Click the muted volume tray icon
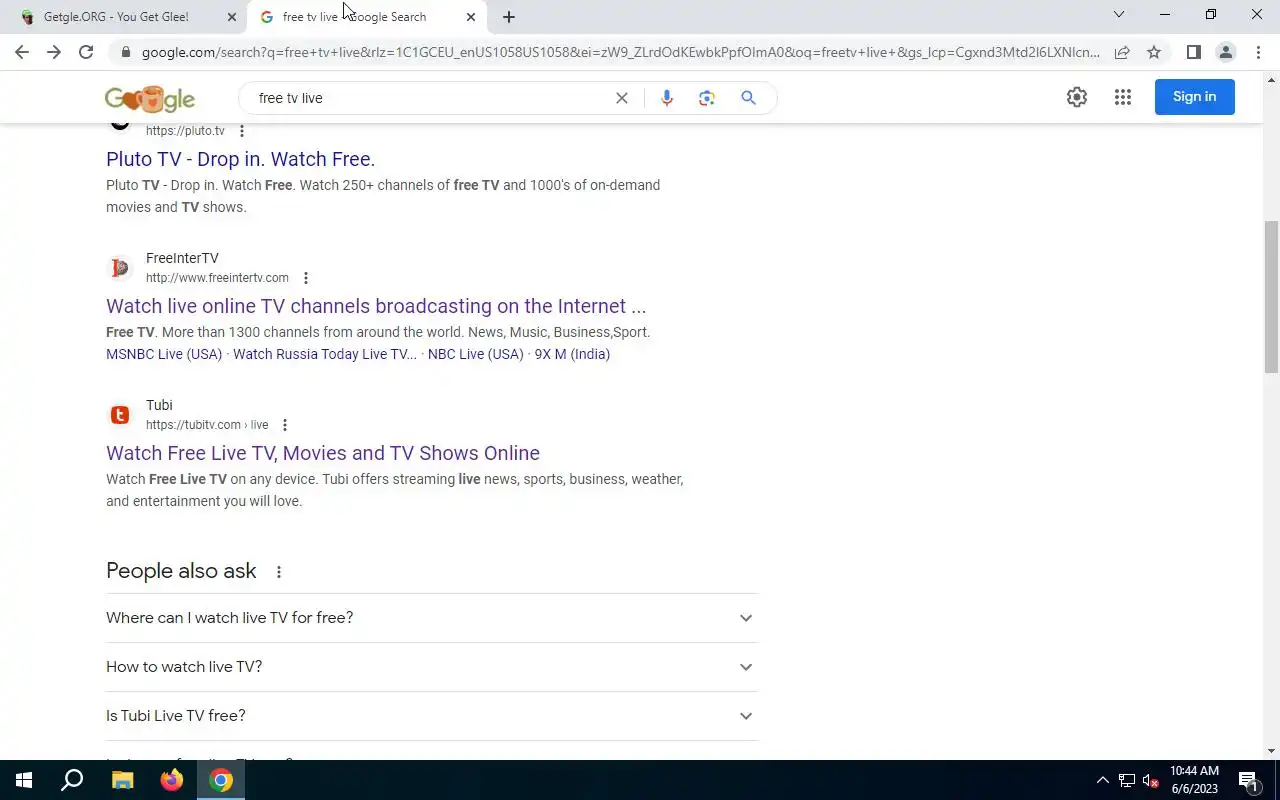The image size is (1280, 800). point(1150,780)
